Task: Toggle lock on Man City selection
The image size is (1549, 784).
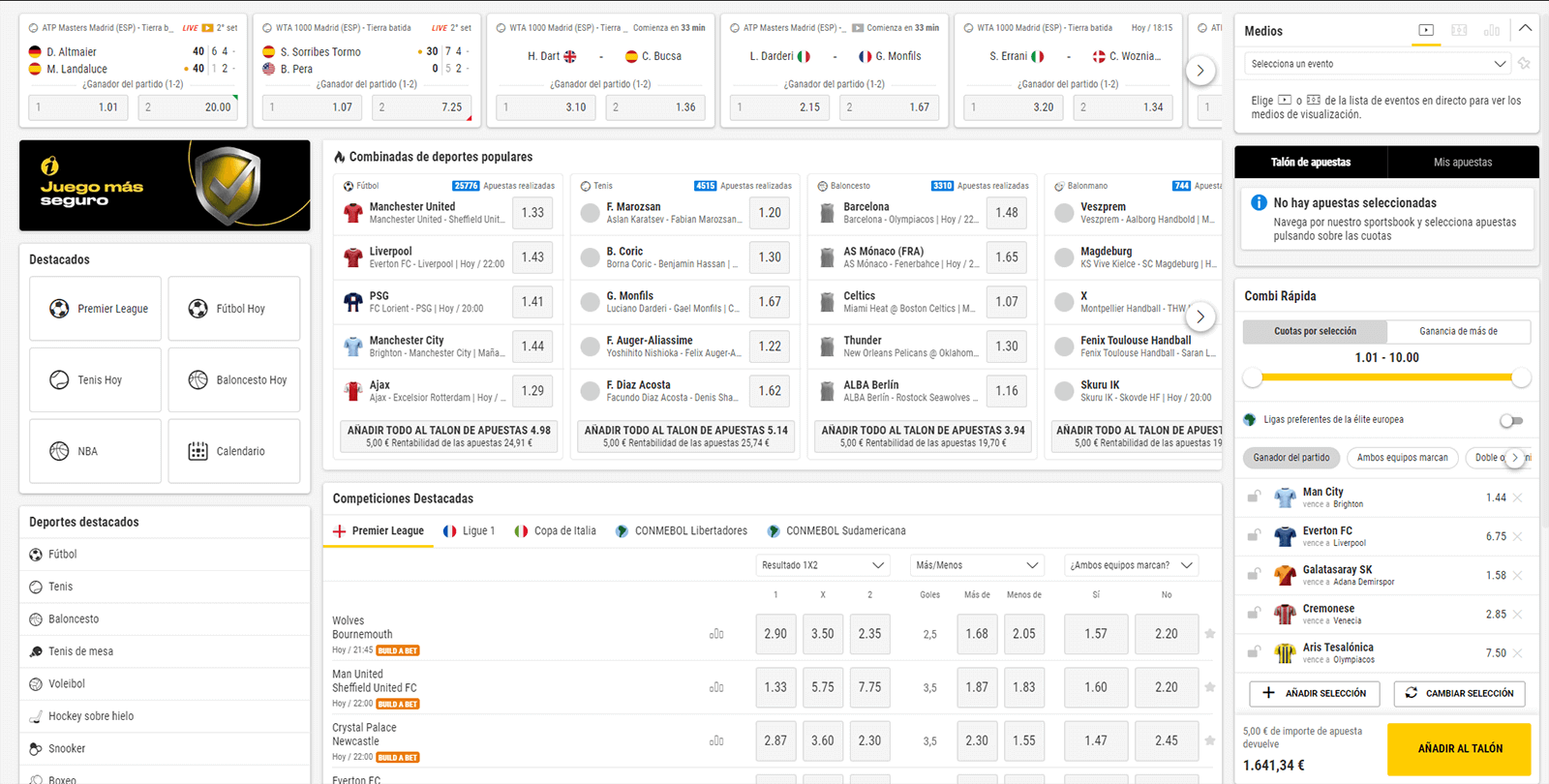Action: pyautogui.click(x=1254, y=497)
